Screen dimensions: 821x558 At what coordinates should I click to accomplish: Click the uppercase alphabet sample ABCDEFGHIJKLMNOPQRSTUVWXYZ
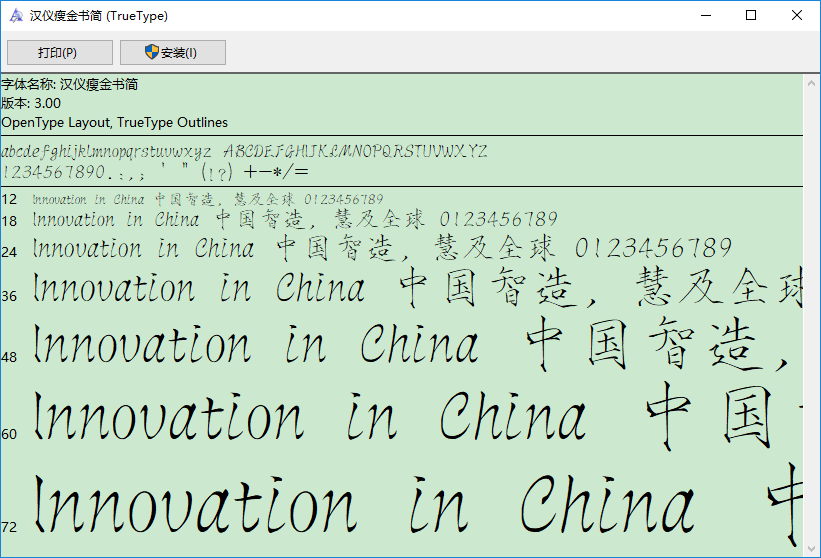(x=356, y=152)
